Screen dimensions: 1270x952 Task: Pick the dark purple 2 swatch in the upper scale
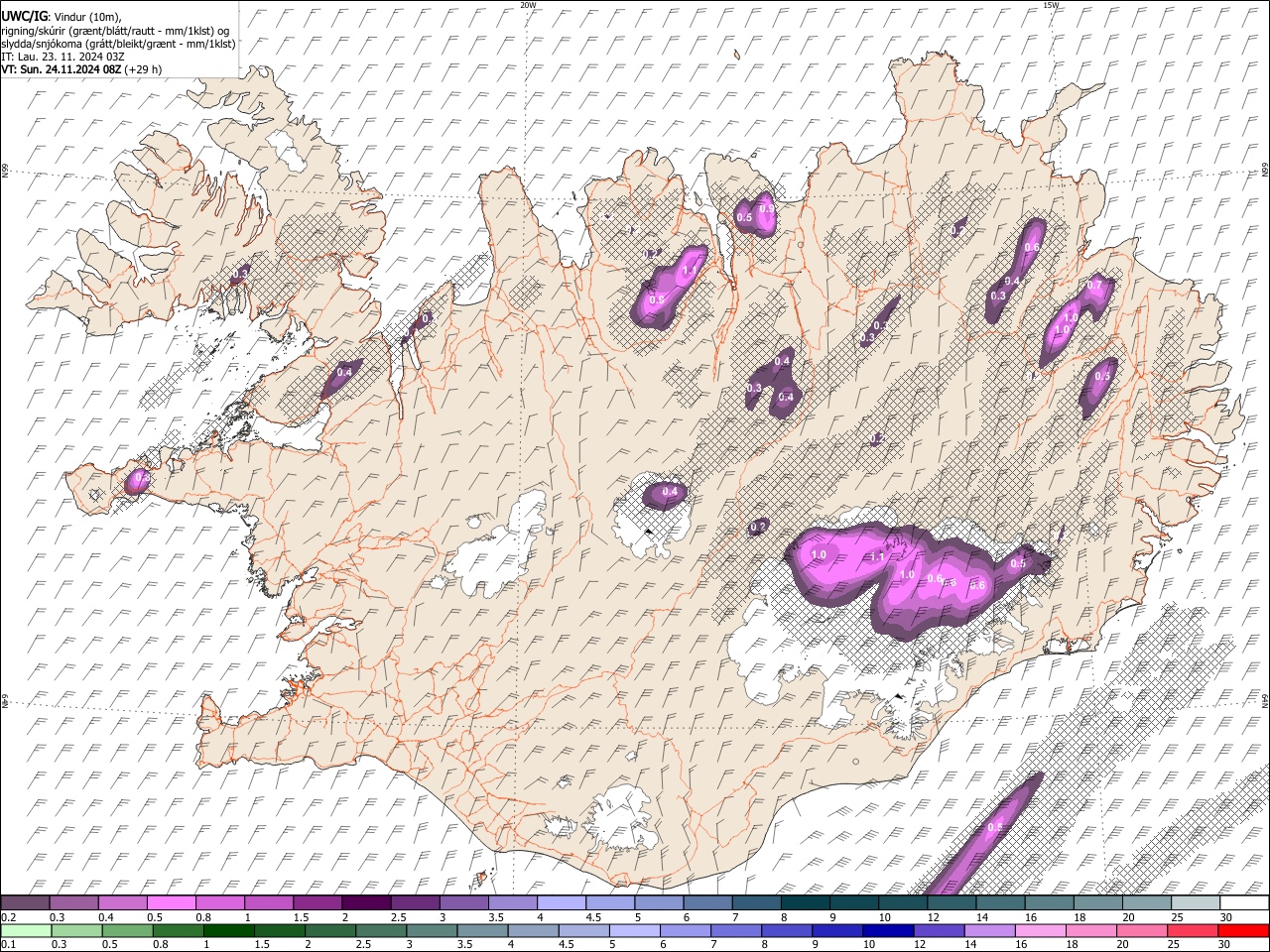tap(366, 903)
